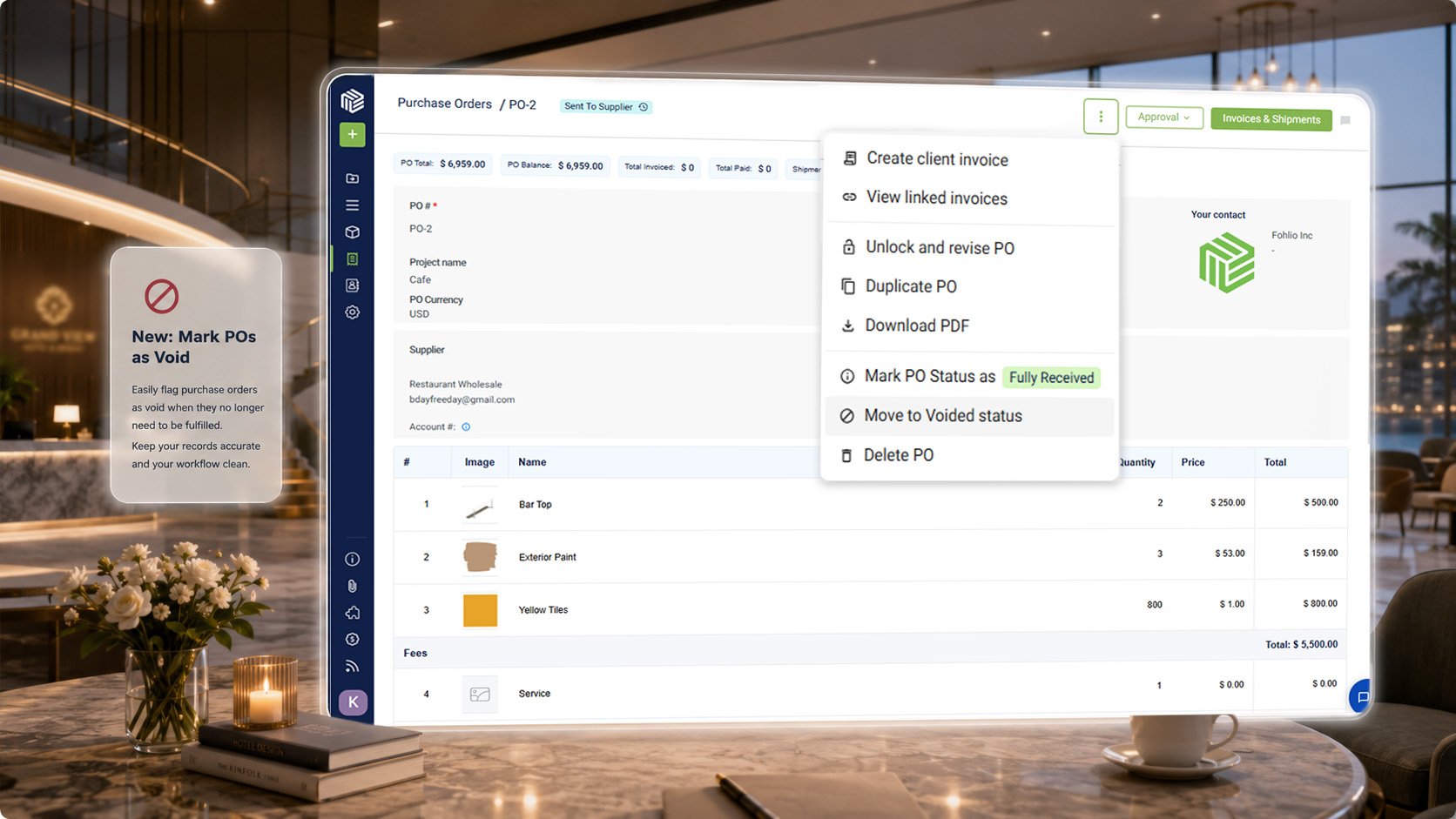Click the Exterior Paint item name
This screenshot has width=1456, height=819.
click(547, 557)
